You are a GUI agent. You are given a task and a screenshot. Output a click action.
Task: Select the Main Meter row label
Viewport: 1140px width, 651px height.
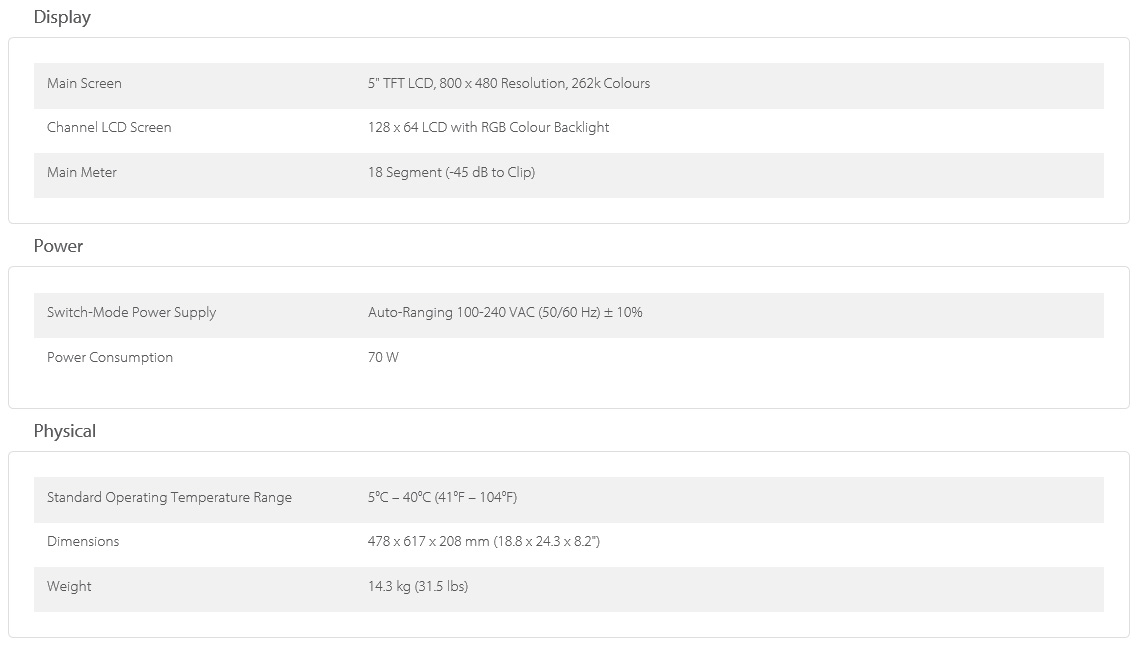(x=82, y=173)
